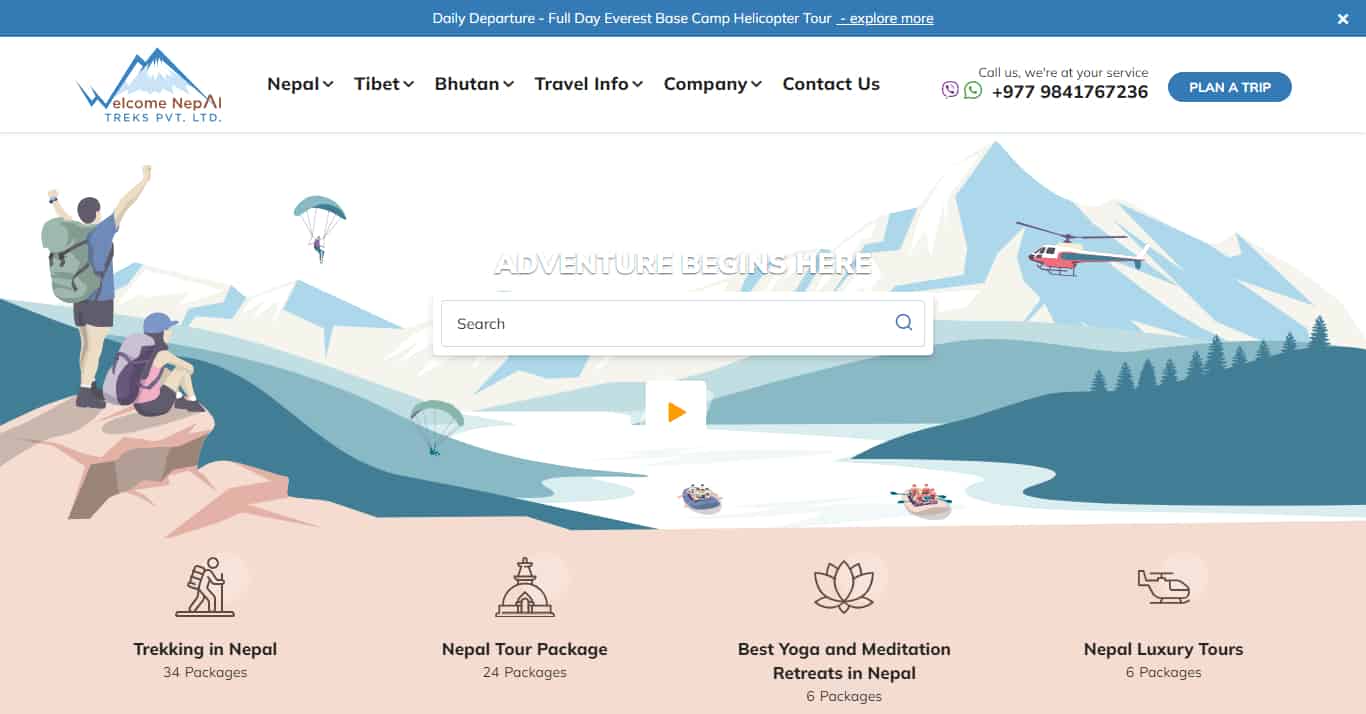Select the lotus icon for Yoga Retreats
The height and width of the screenshot is (714, 1366).
[x=844, y=586]
